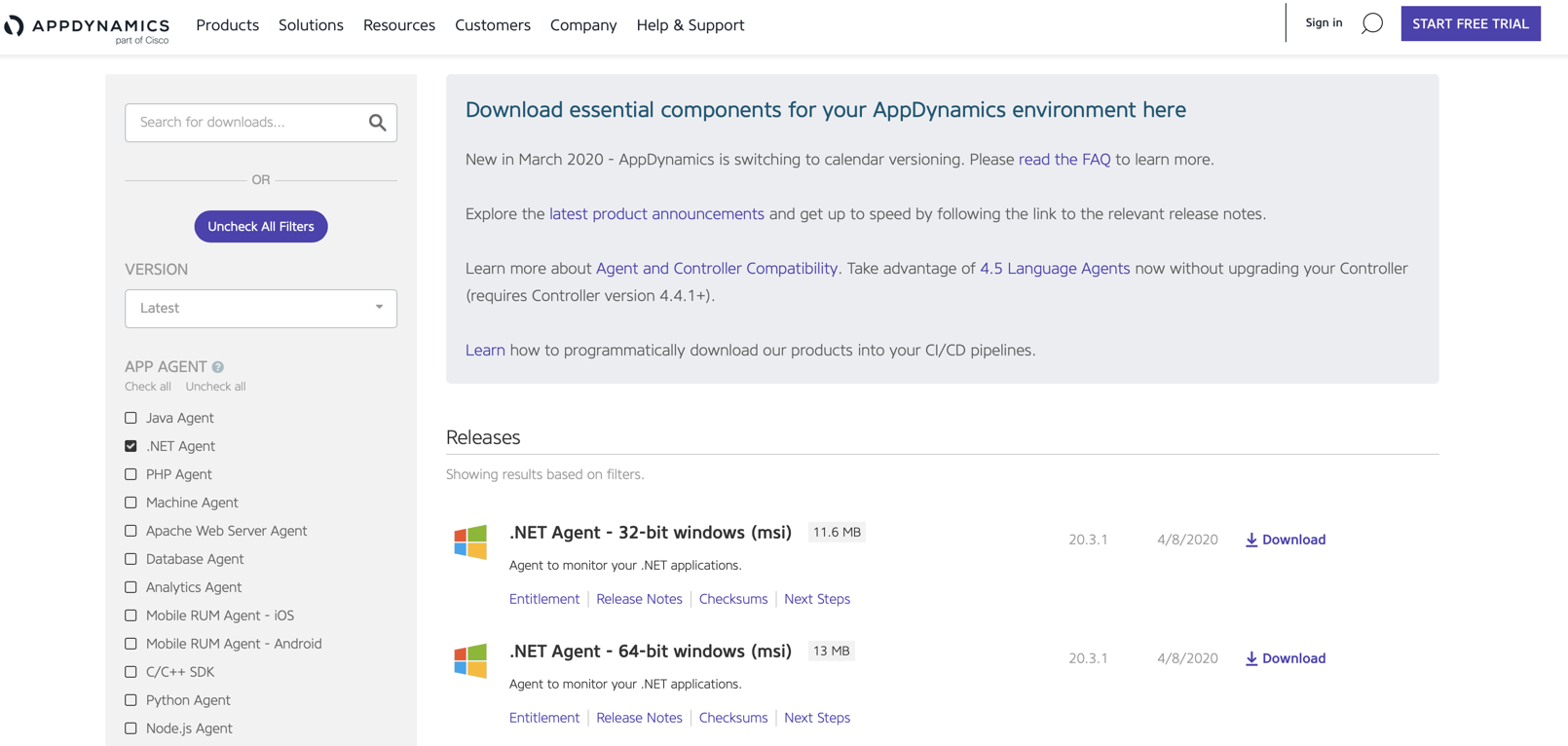Click Windows logo for 32-bit .NET Agent
Screen dimensions: 1568x746
tap(470, 541)
